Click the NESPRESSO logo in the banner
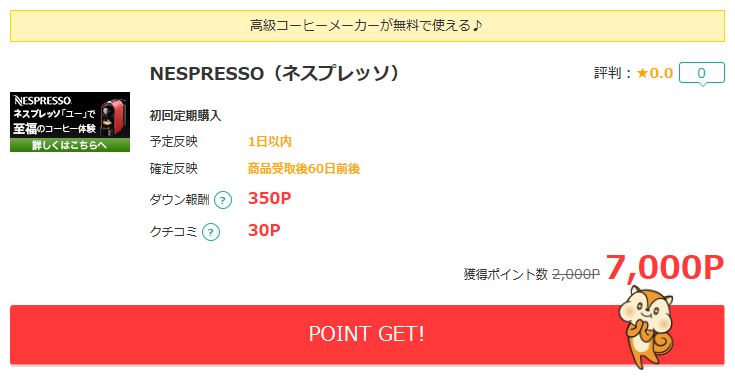This screenshot has width=735, height=379. [42, 100]
